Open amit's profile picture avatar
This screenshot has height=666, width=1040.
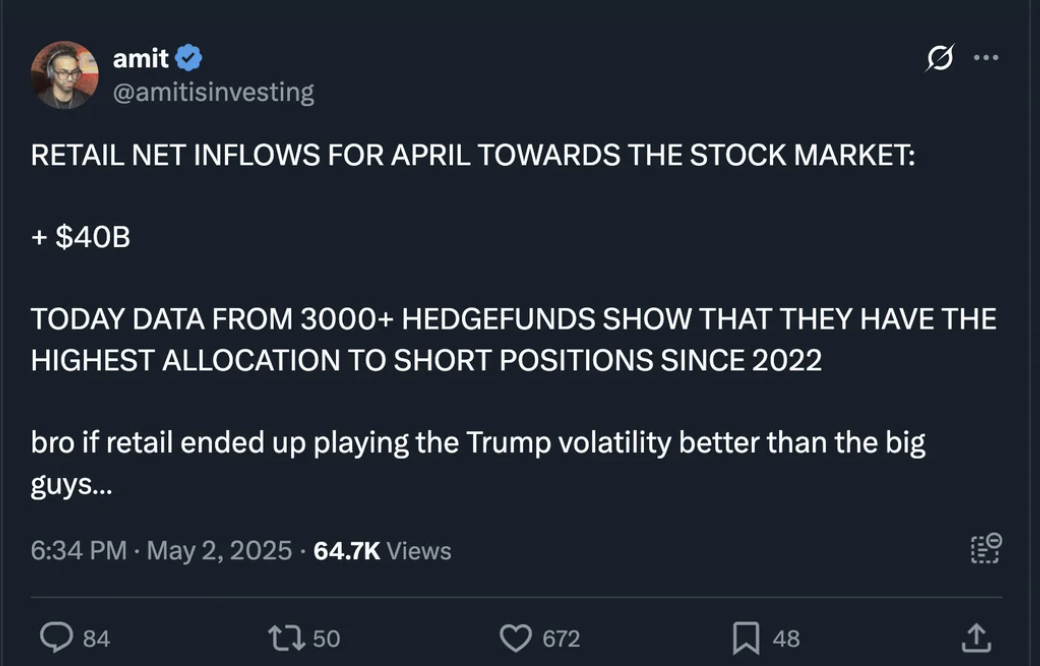[65, 75]
